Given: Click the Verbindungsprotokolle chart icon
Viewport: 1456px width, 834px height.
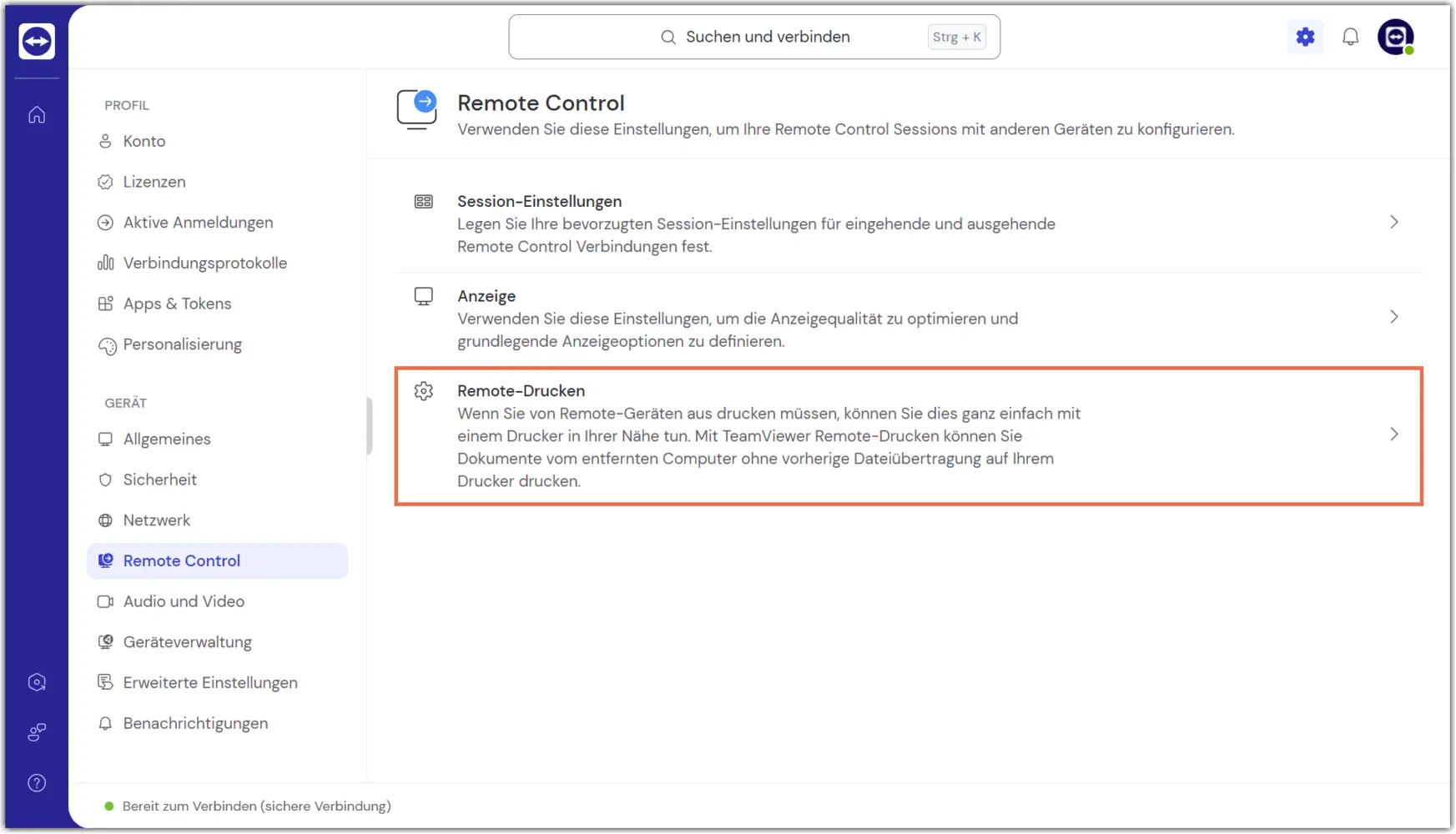Looking at the screenshot, I should [x=105, y=263].
